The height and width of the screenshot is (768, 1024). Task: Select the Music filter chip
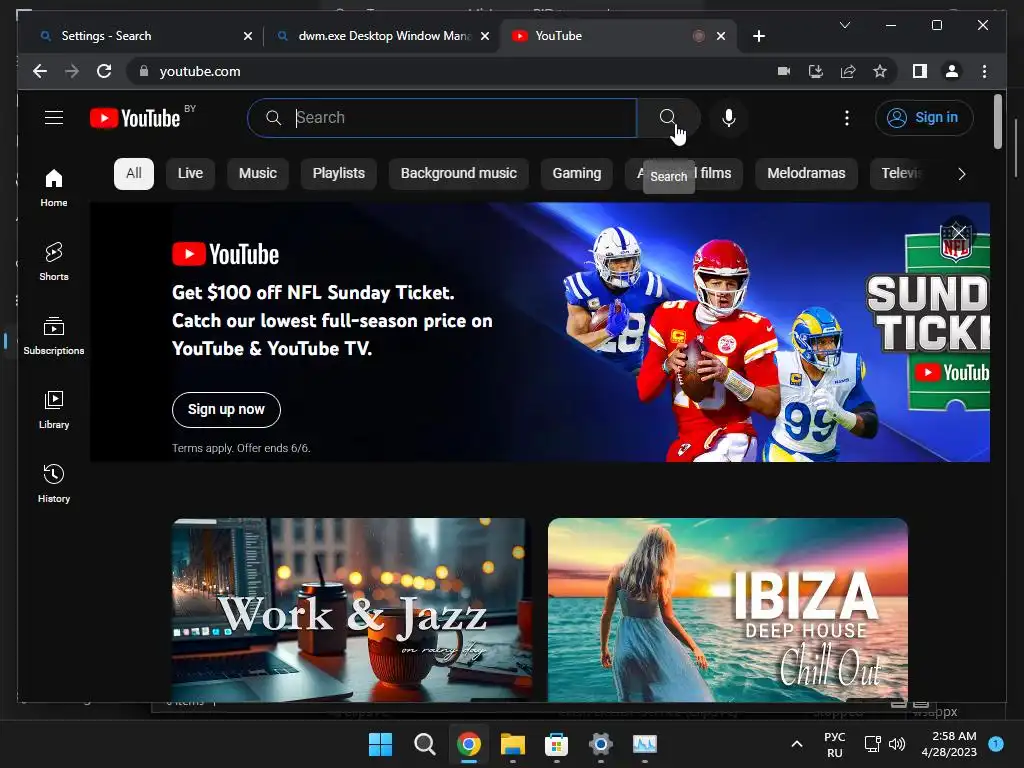258,174
